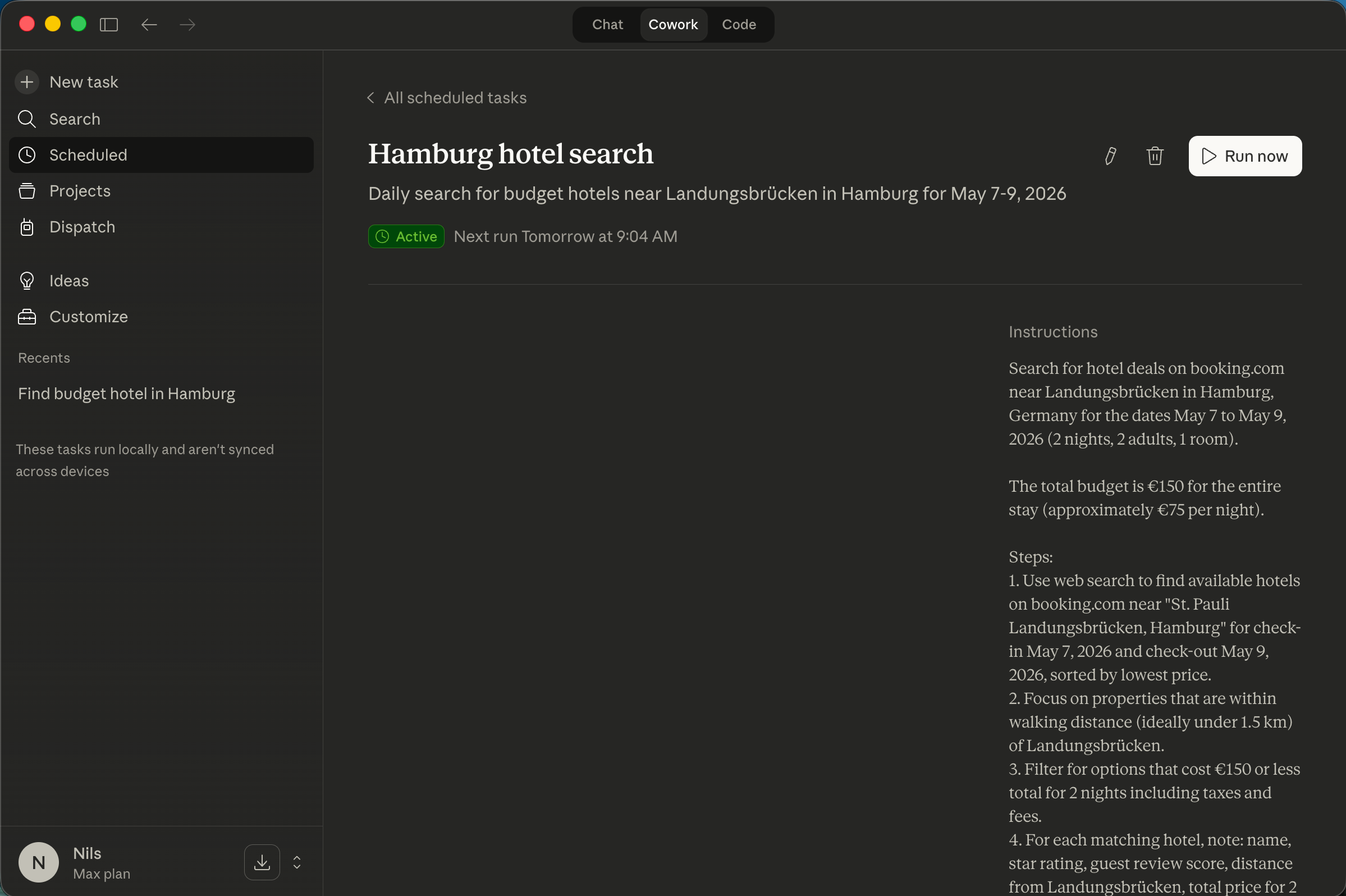This screenshot has width=1346, height=896.
Task: Toggle the sidebar panel icon
Action: [108, 25]
